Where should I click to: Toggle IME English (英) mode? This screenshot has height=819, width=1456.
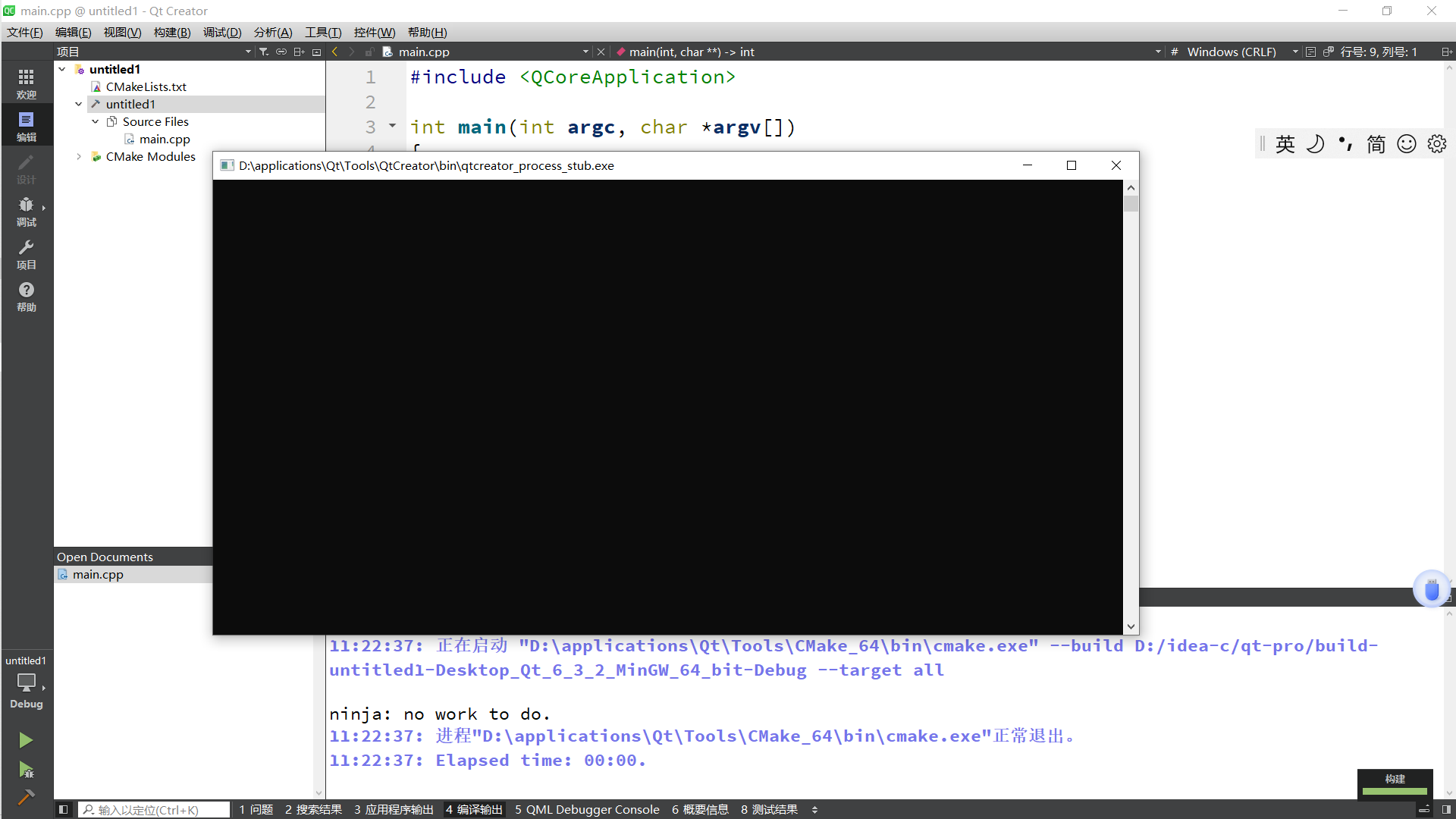coord(1285,144)
